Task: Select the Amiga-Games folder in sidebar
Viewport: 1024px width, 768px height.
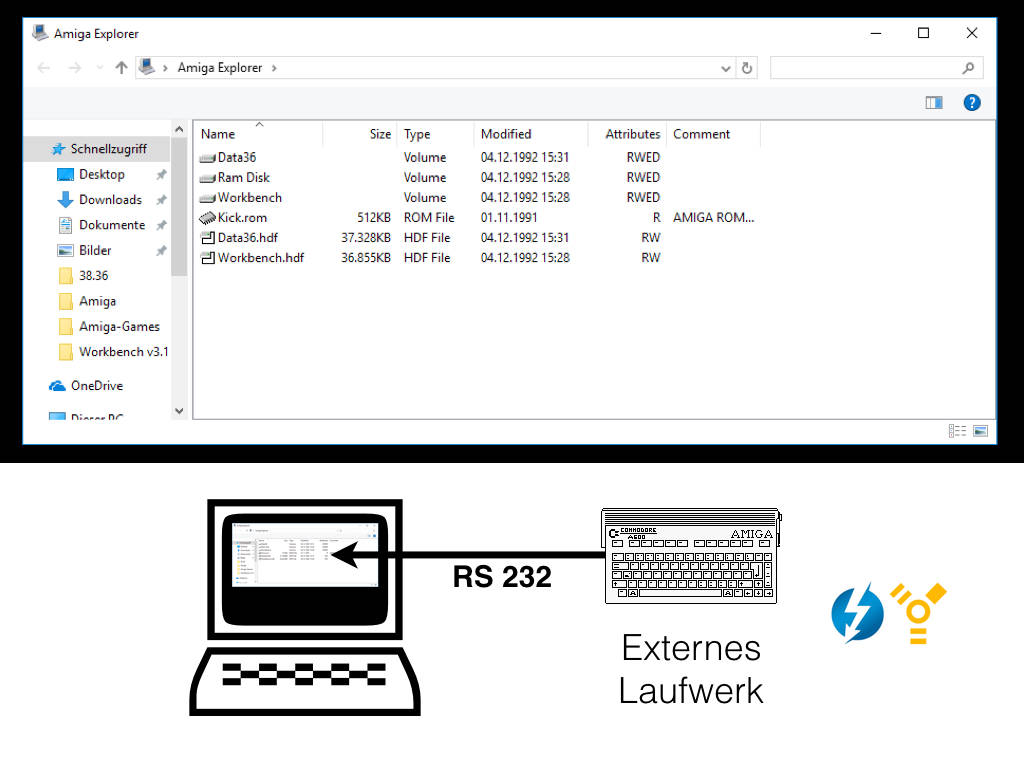Action: [x=119, y=326]
